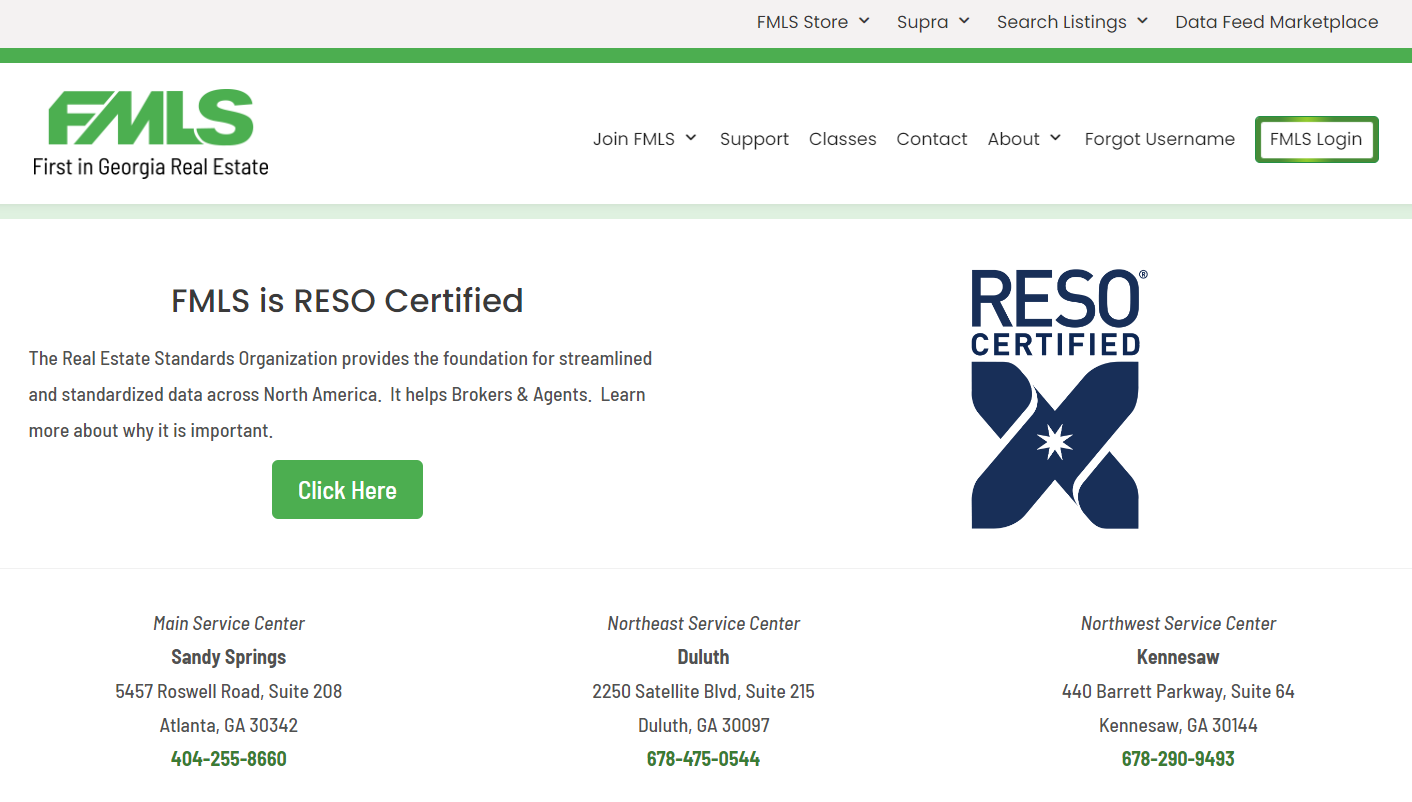Call Sandy Springs number 404-255-8660
Image resolution: width=1412 pixels, height=802 pixels.
click(229, 759)
